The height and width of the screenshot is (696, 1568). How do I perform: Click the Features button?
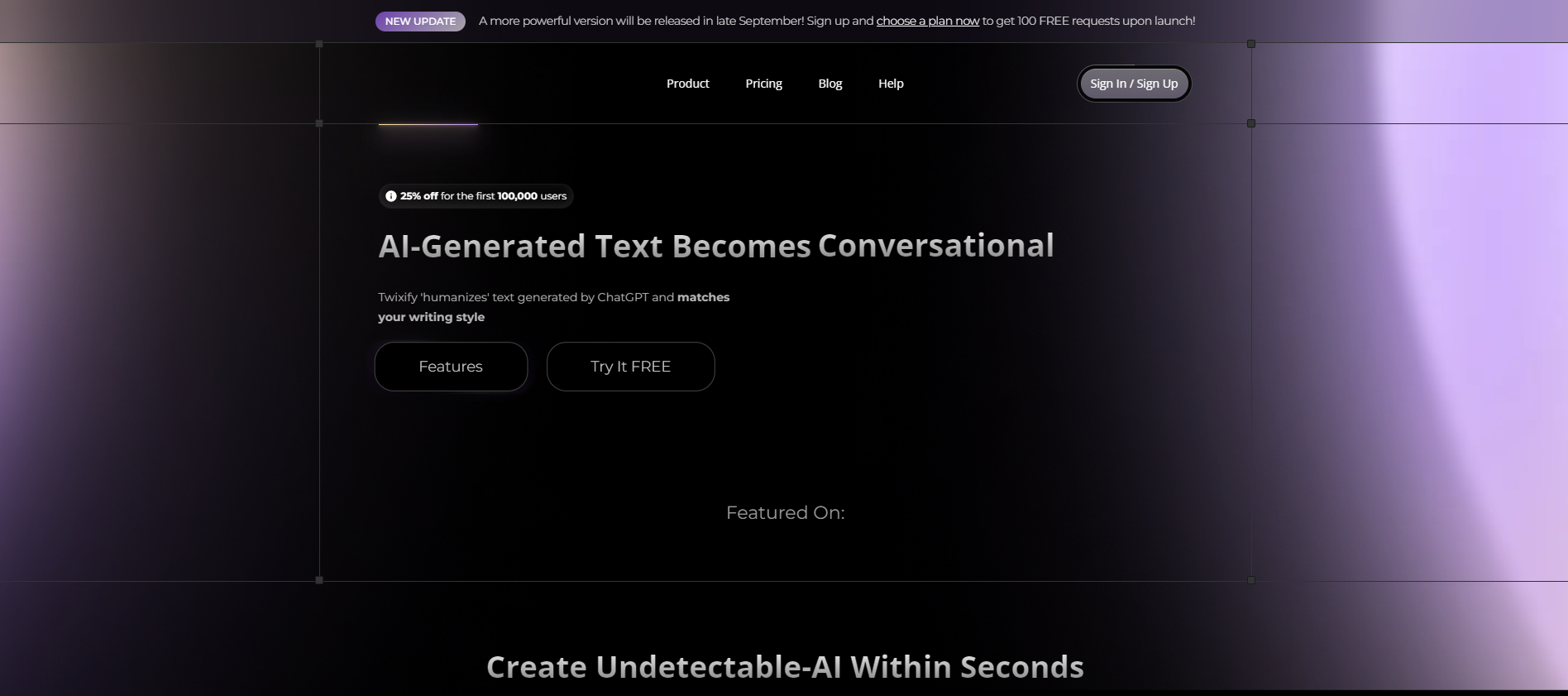(451, 367)
